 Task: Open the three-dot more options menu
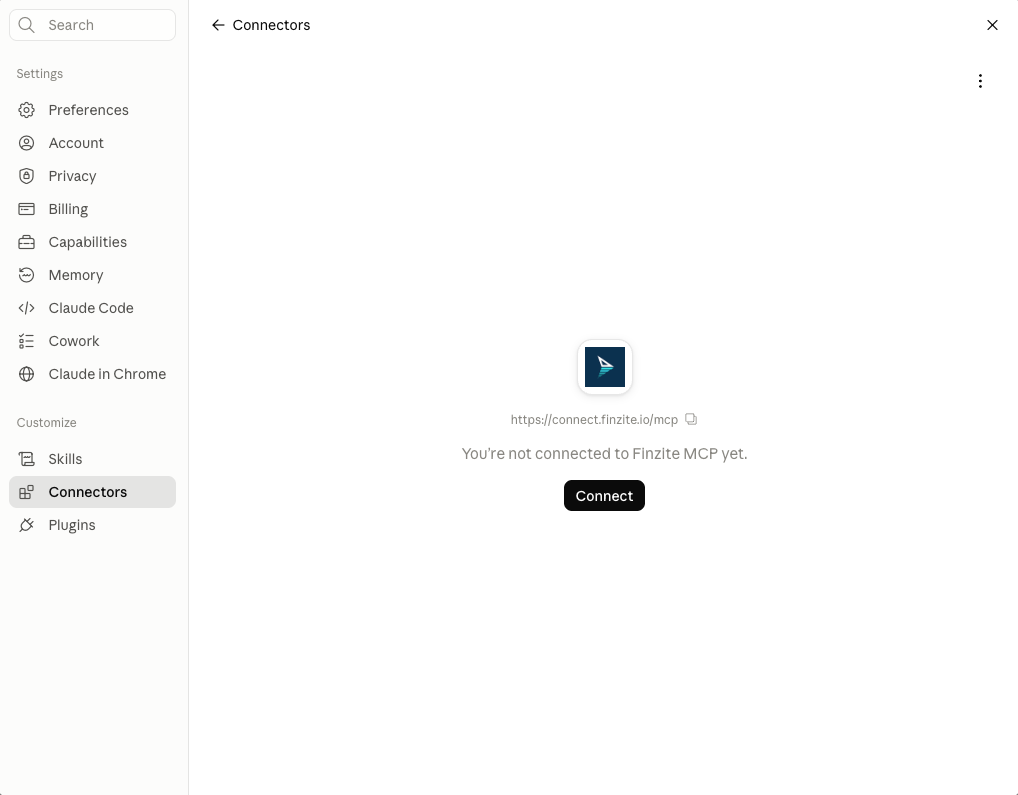pos(980,81)
